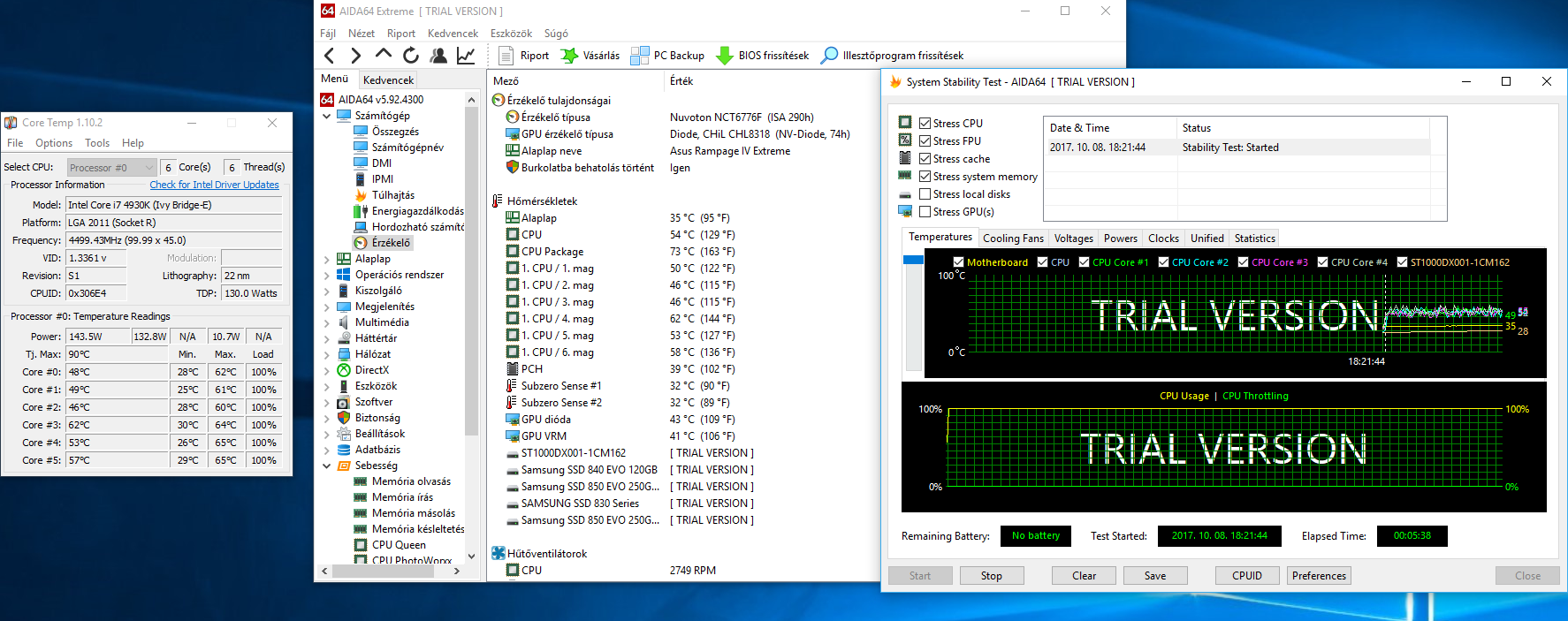
Task: Disable the Stress FPU checkbox
Action: tap(925, 141)
